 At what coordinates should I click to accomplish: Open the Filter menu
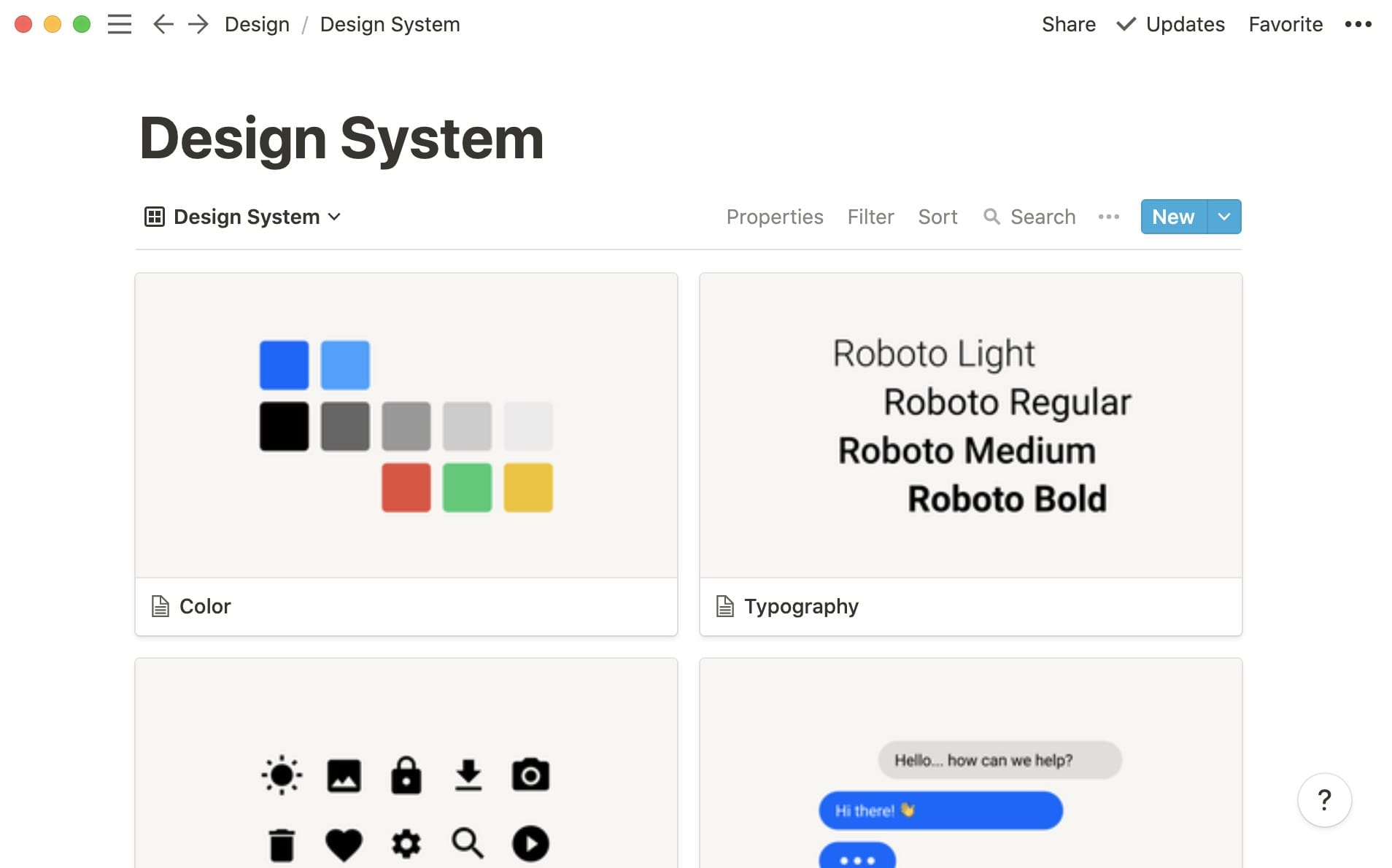coord(870,217)
